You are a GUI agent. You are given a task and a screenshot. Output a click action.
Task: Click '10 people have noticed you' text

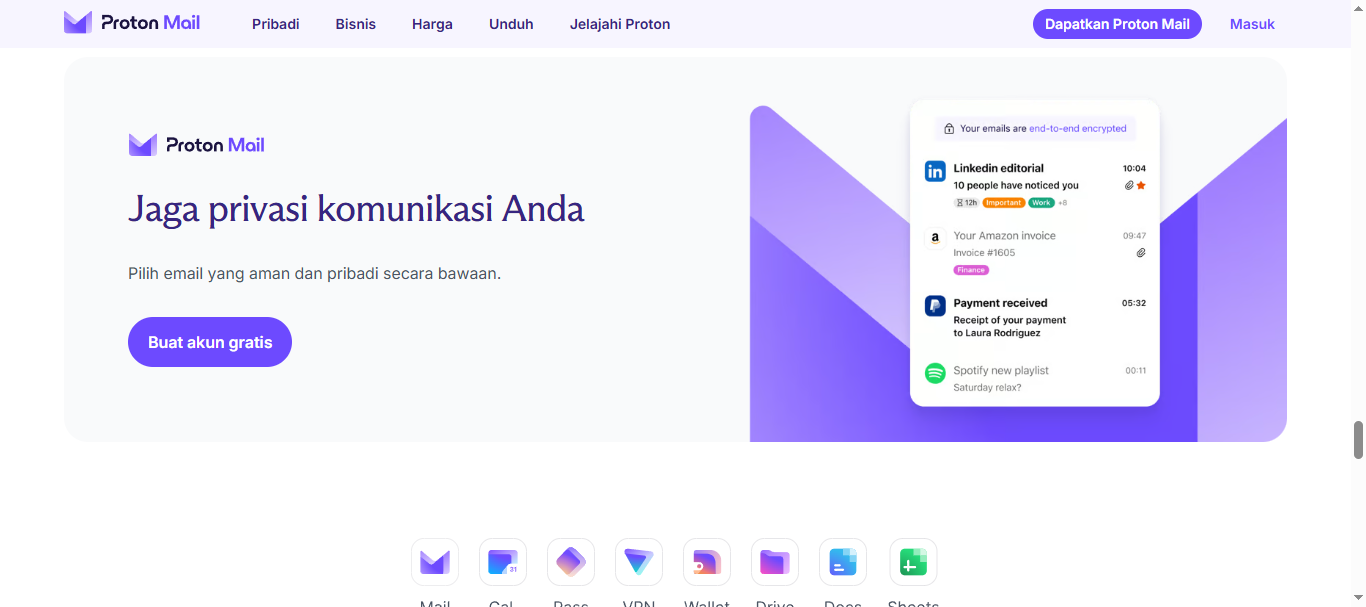pyautogui.click(x=1016, y=185)
